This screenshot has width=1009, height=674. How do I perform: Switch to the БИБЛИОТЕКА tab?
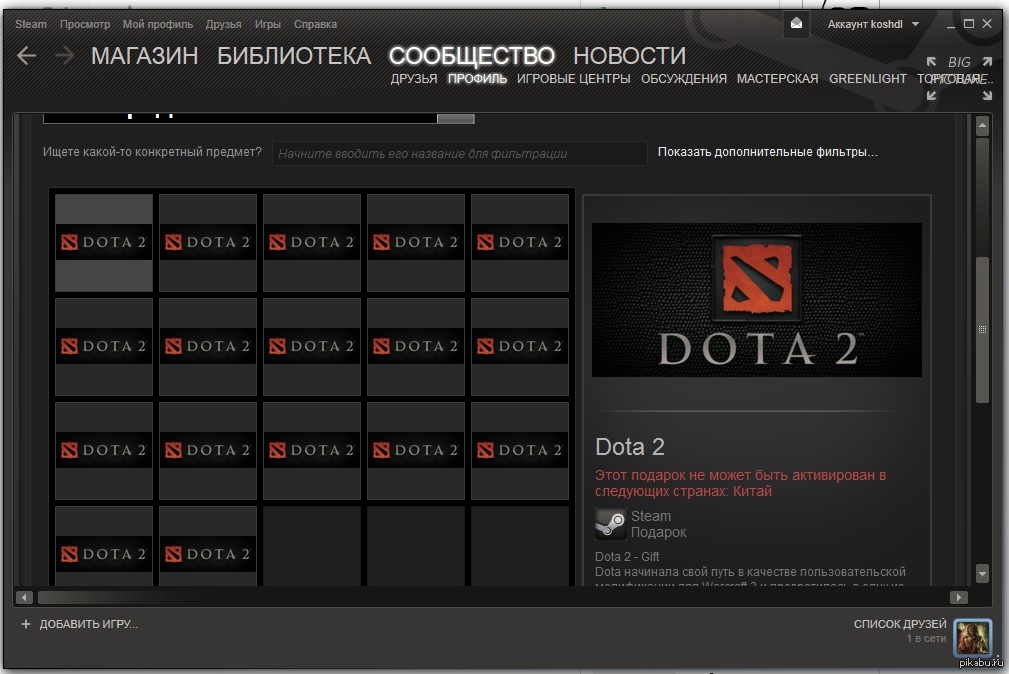[293, 56]
